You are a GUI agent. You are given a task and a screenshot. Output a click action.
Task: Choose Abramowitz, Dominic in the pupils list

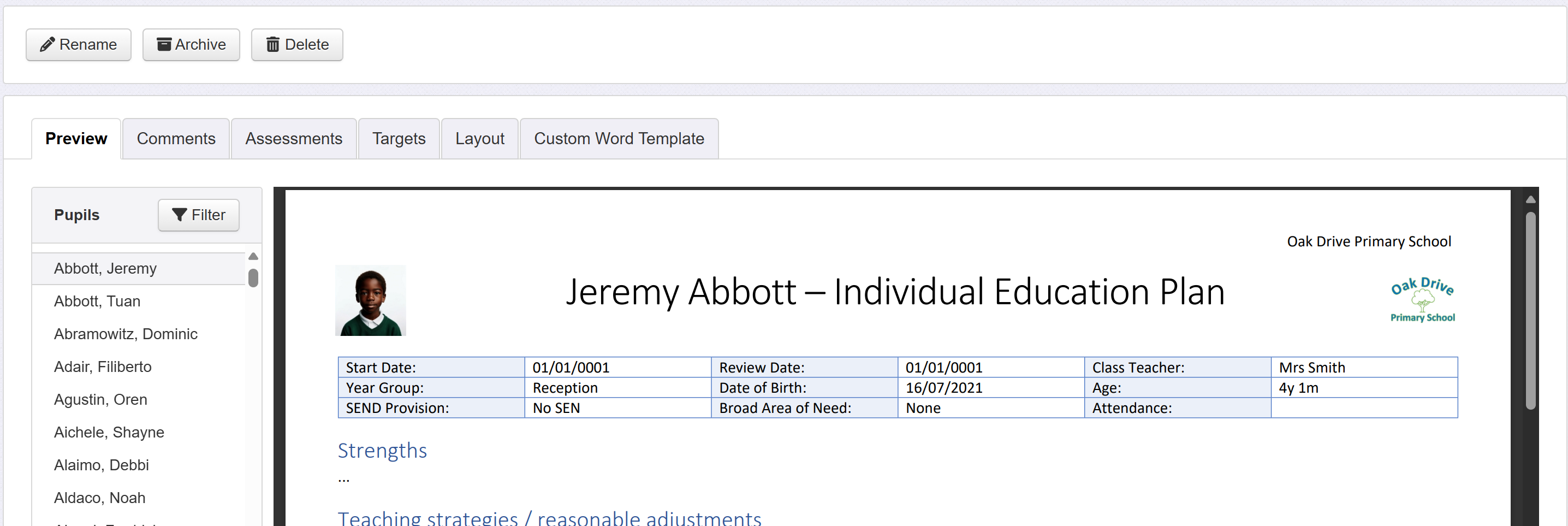(x=126, y=334)
